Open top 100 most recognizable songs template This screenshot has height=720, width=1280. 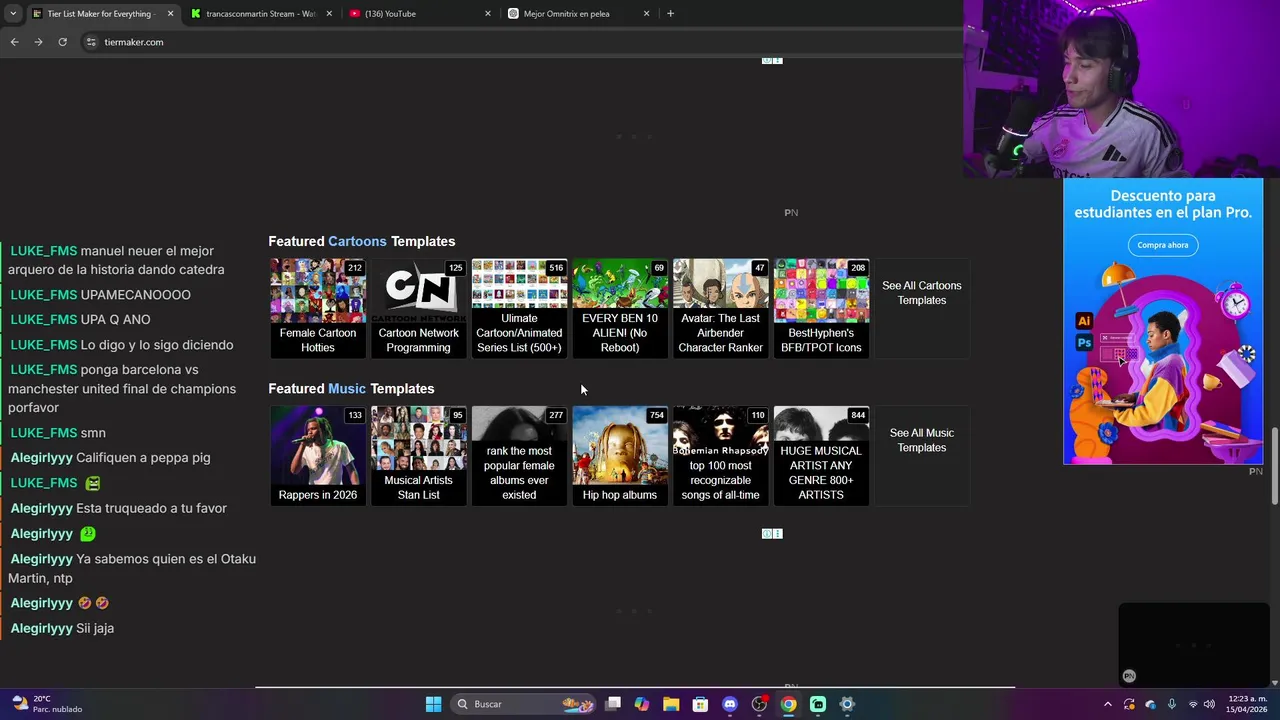click(720, 455)
